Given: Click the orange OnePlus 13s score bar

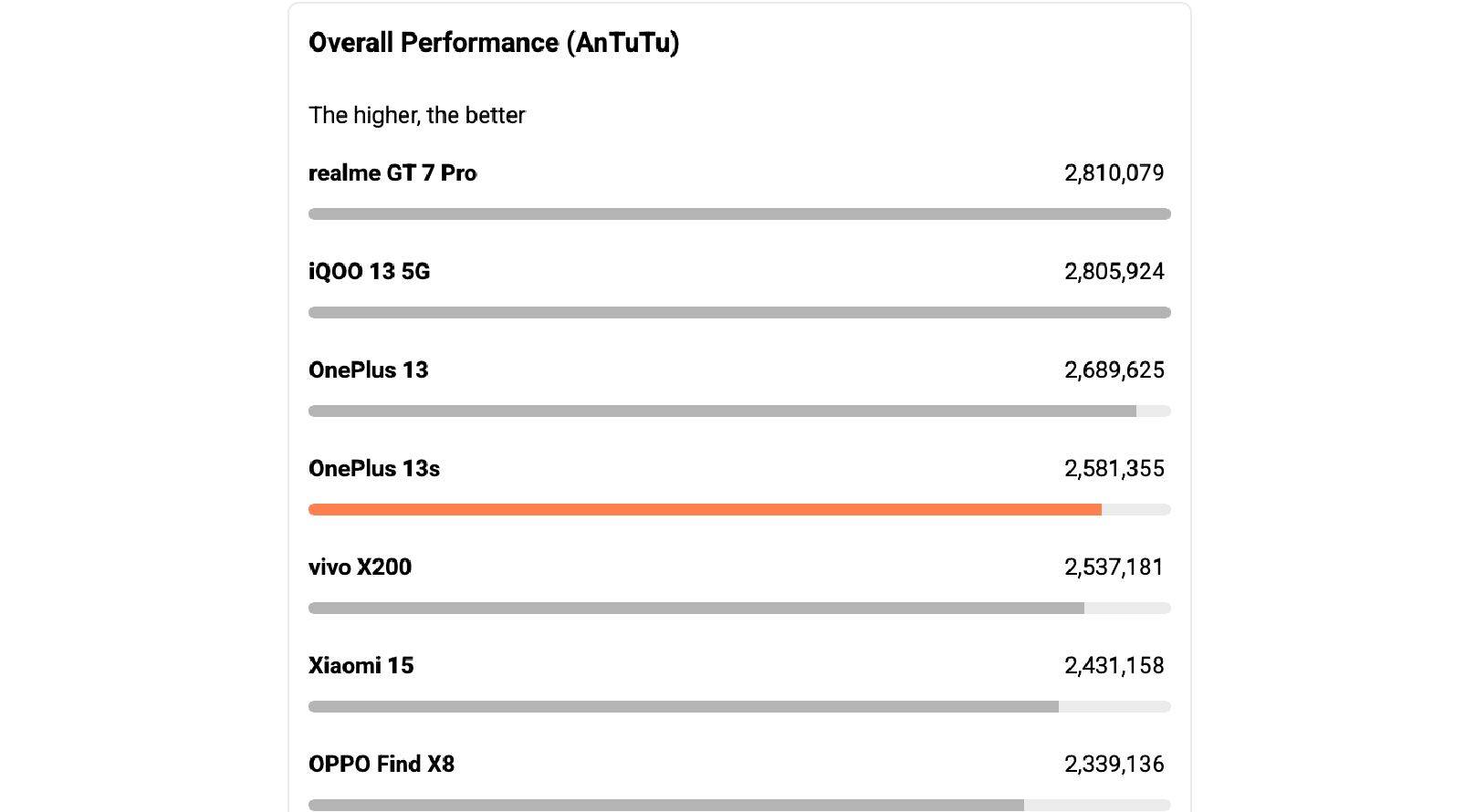Looking at the screenshot, I should (705, 510).
